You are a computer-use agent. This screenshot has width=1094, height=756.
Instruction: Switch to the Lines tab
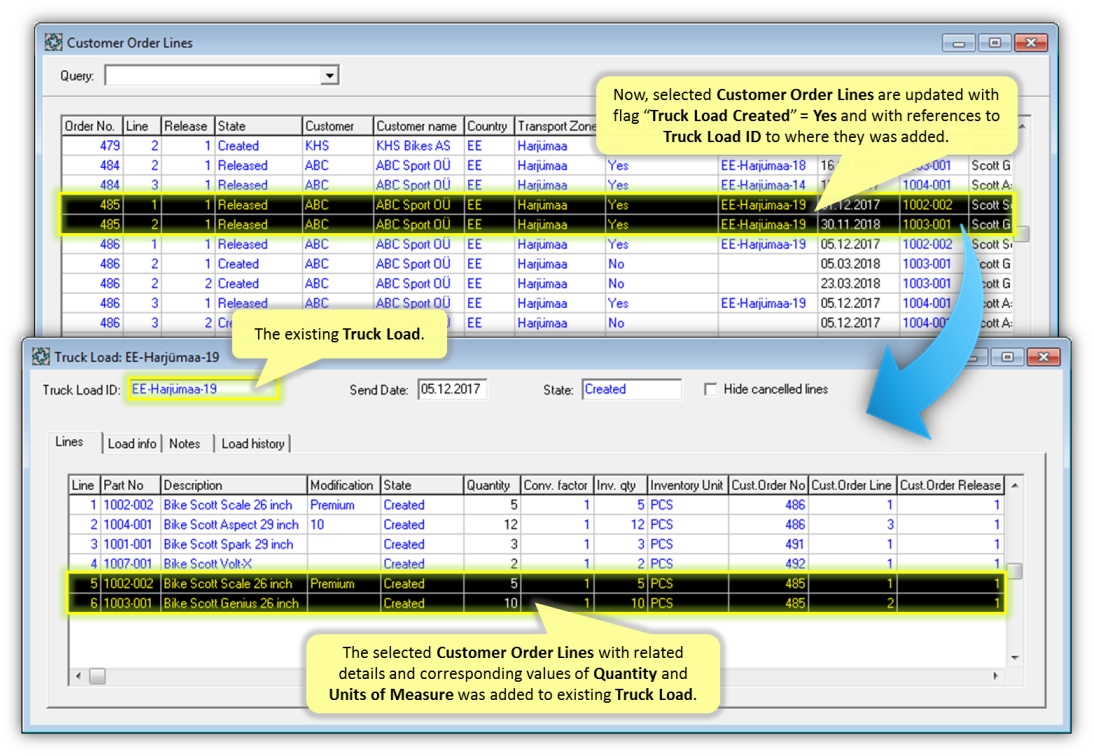69,442
